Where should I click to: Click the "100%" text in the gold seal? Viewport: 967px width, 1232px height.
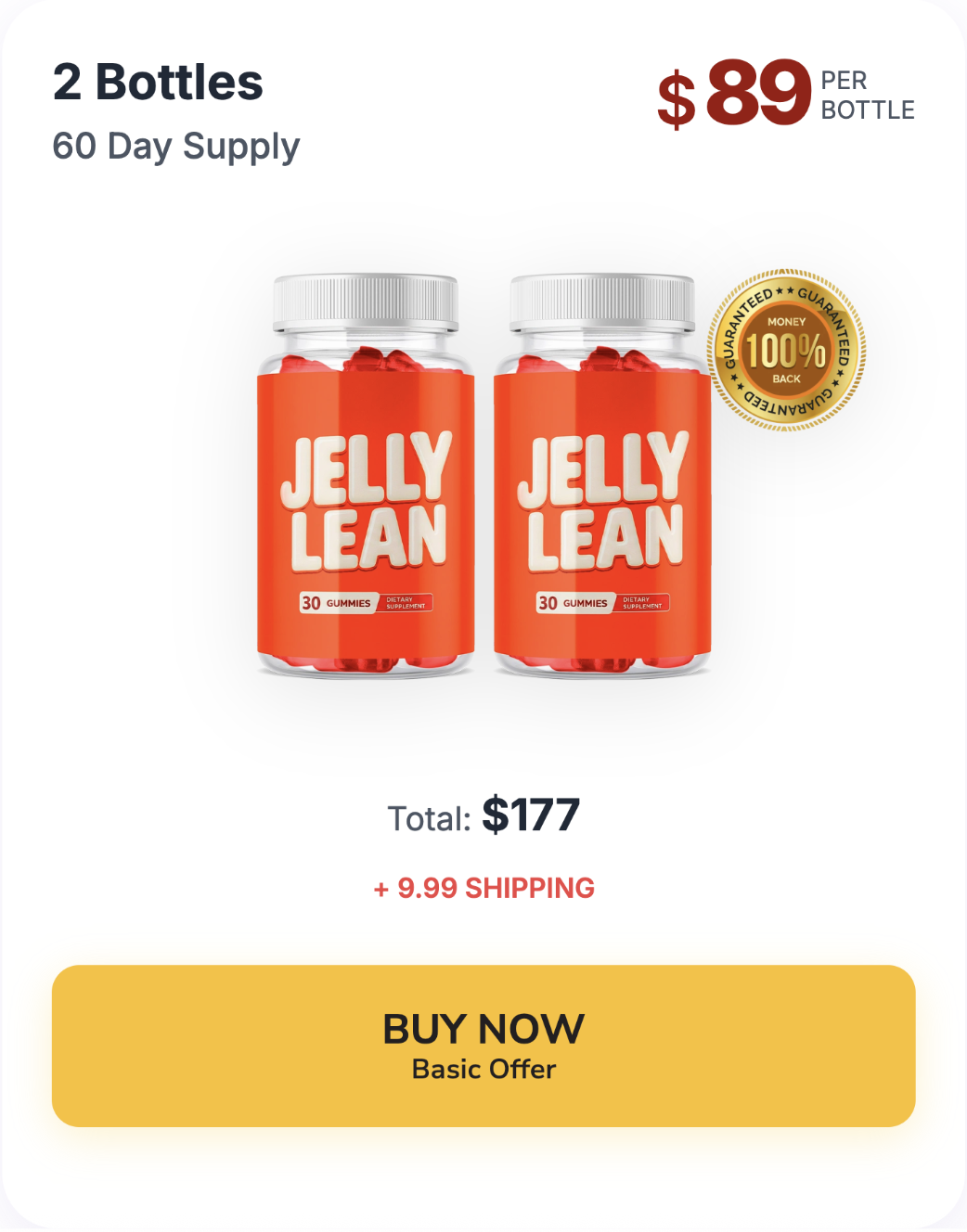tap(786, 351)
